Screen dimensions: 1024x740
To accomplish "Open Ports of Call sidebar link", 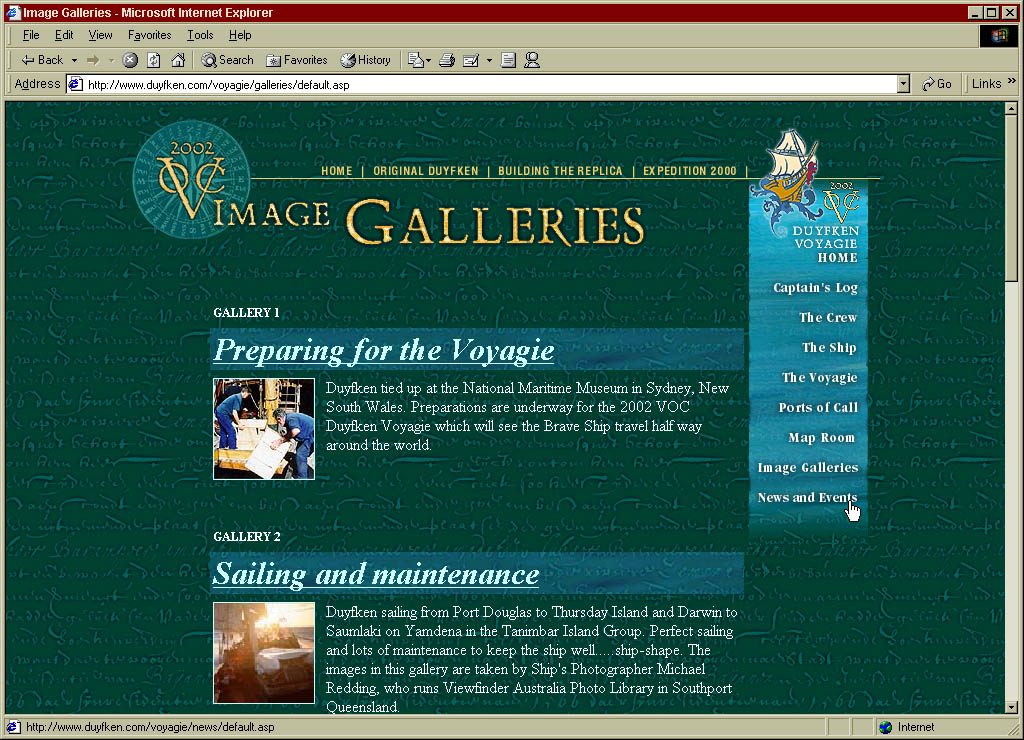I will pyautogui.click(x=818, y=408).
